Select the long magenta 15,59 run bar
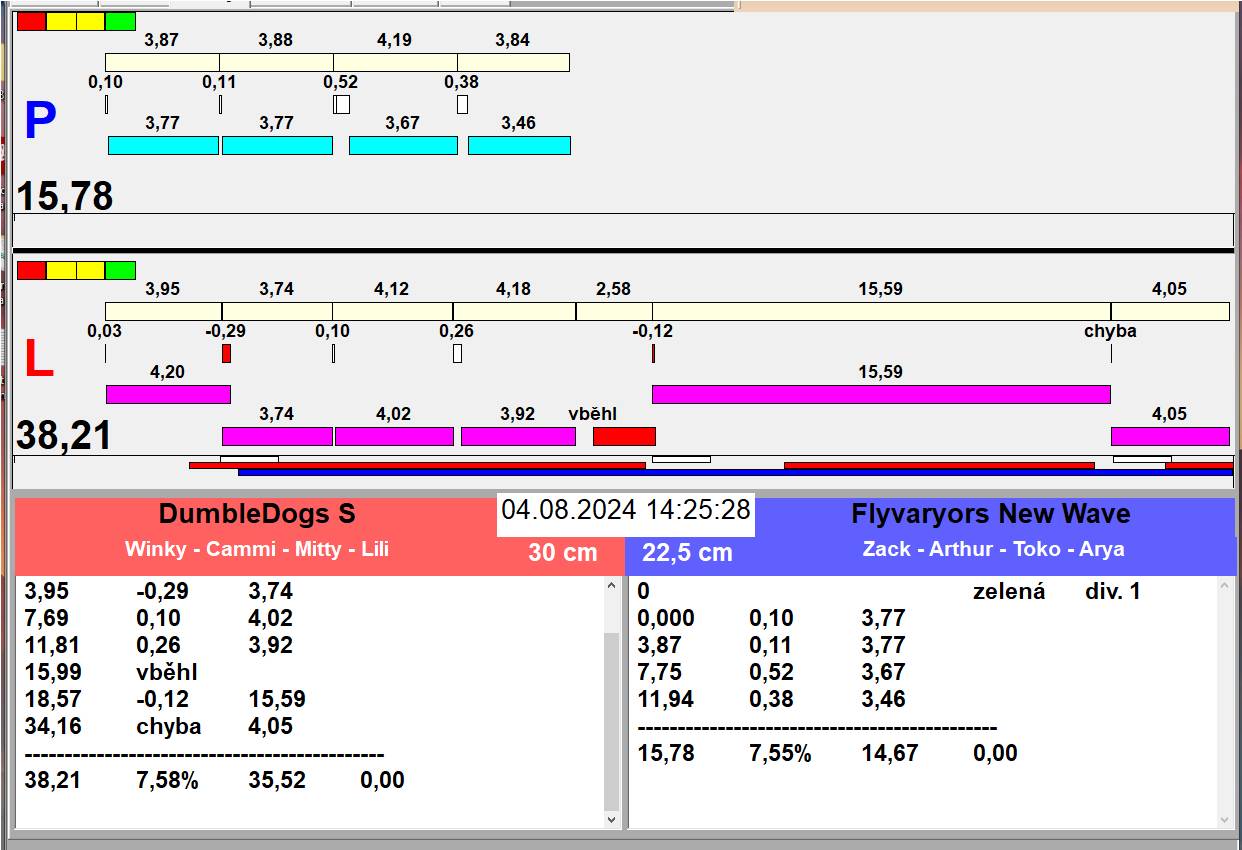The width and height of the screenshot is (1242, 850). coord(880,394)
